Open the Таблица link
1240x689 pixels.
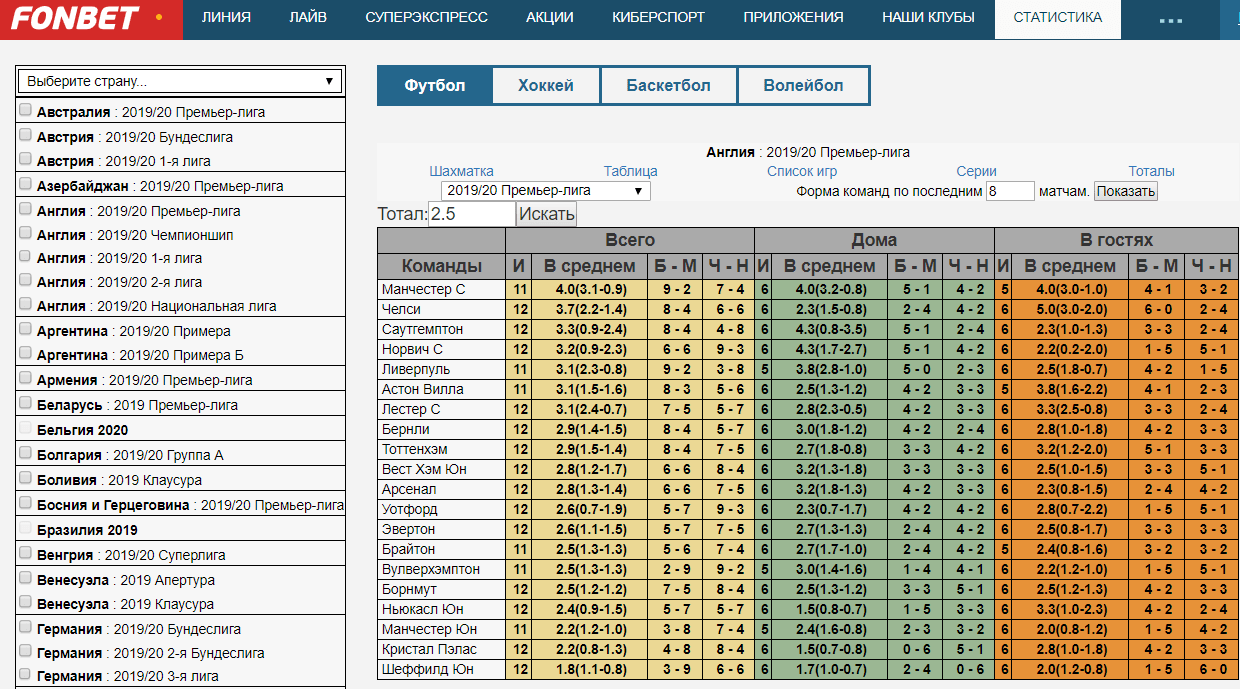click(631, 171)
